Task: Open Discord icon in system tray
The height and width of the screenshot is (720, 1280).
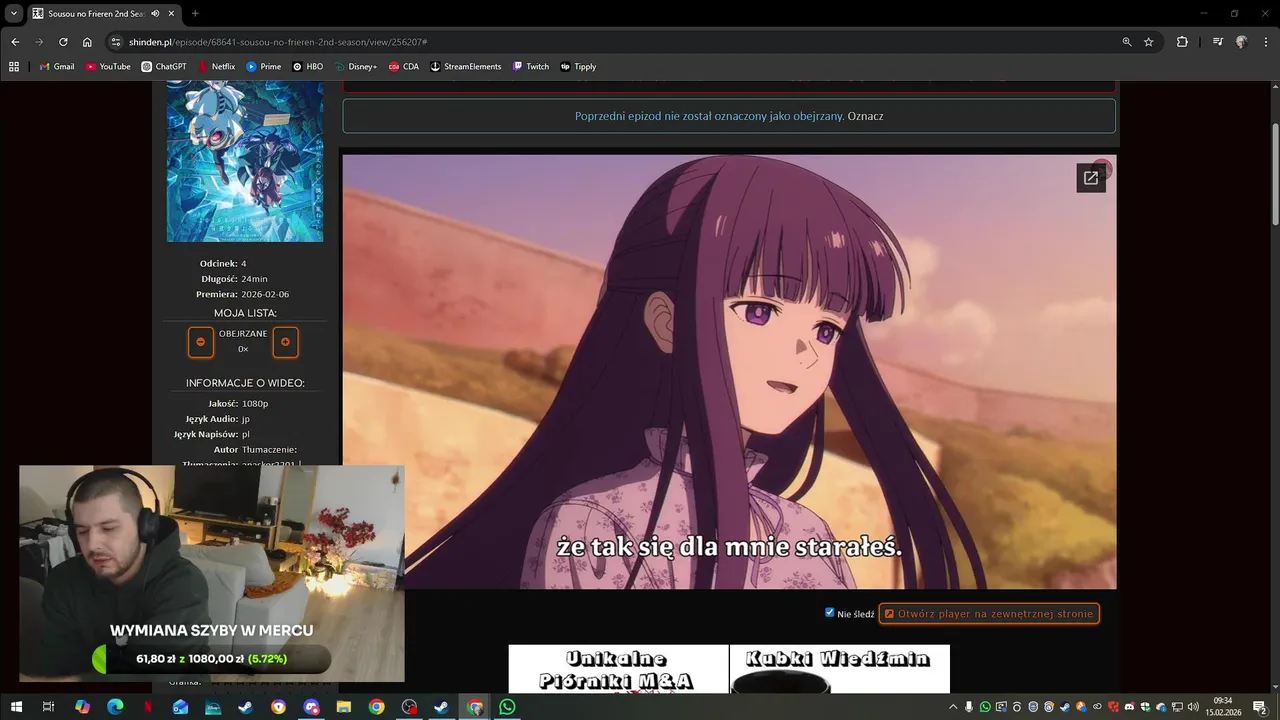Action: coord(1129,707)
